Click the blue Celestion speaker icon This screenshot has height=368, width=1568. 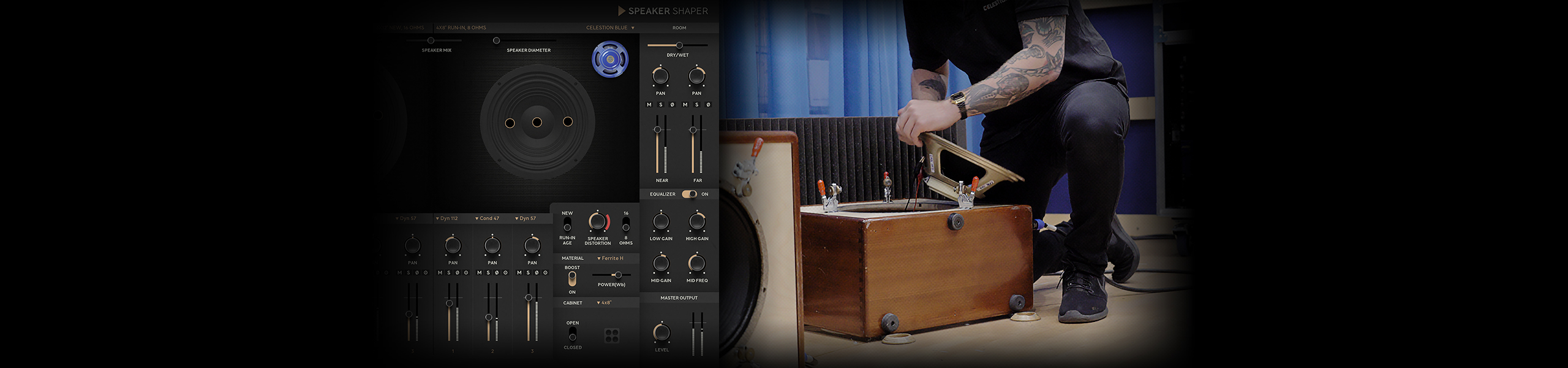[x=610, y=59]
